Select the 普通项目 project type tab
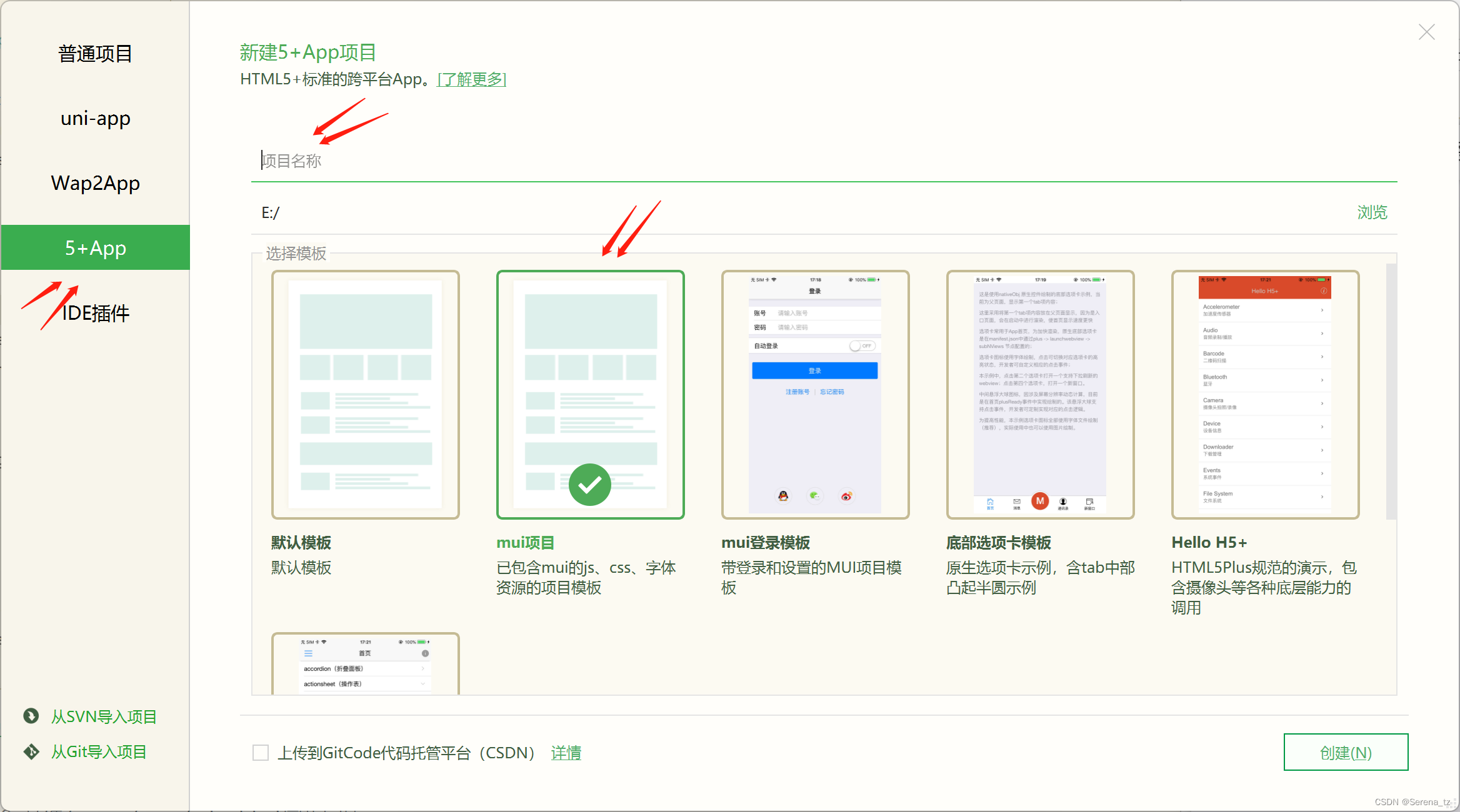The image size is (1460, 812). pos(95,54)
